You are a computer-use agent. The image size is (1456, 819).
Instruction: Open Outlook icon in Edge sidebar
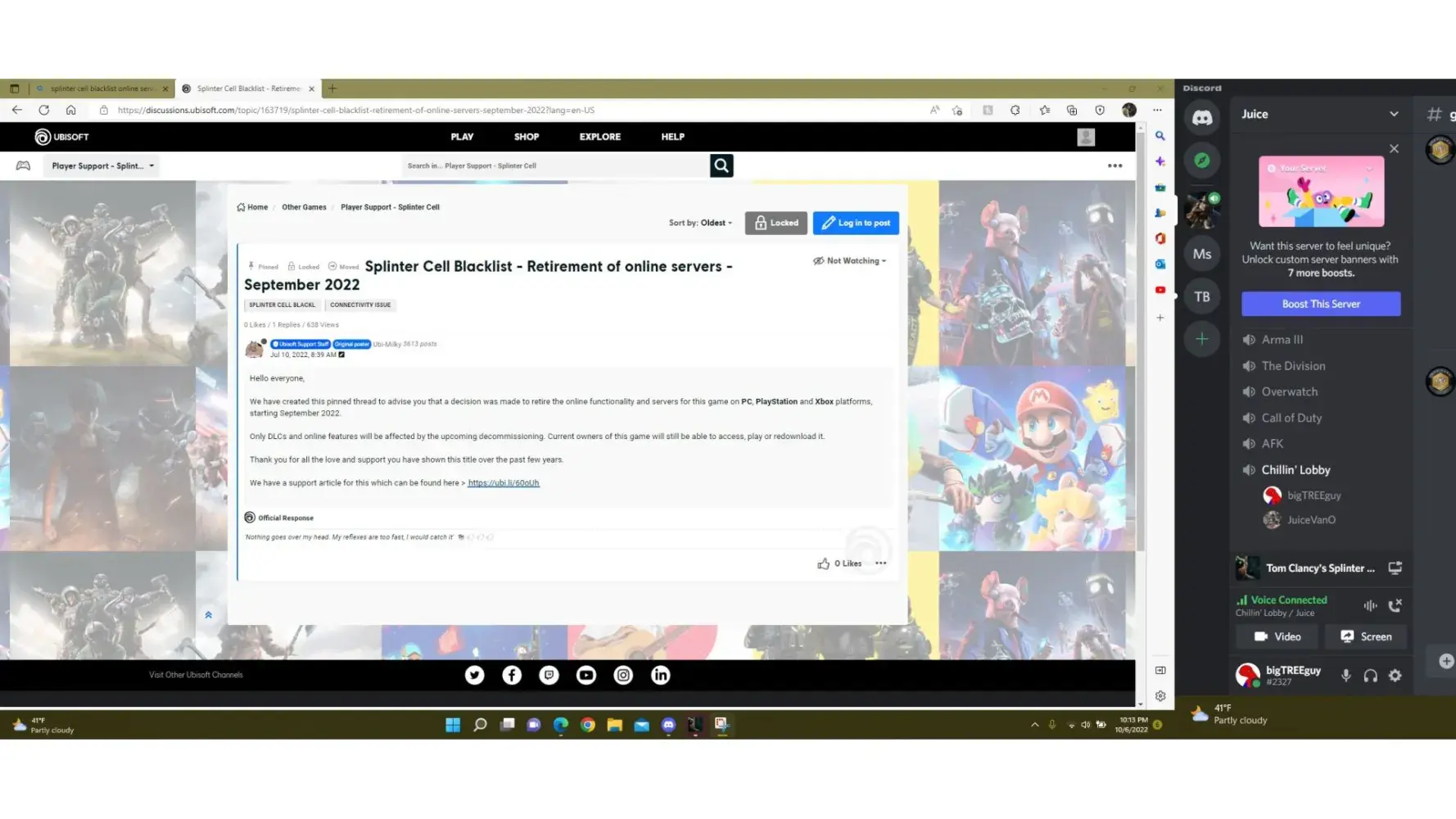pyautogui.click(x=1160, y=264)
